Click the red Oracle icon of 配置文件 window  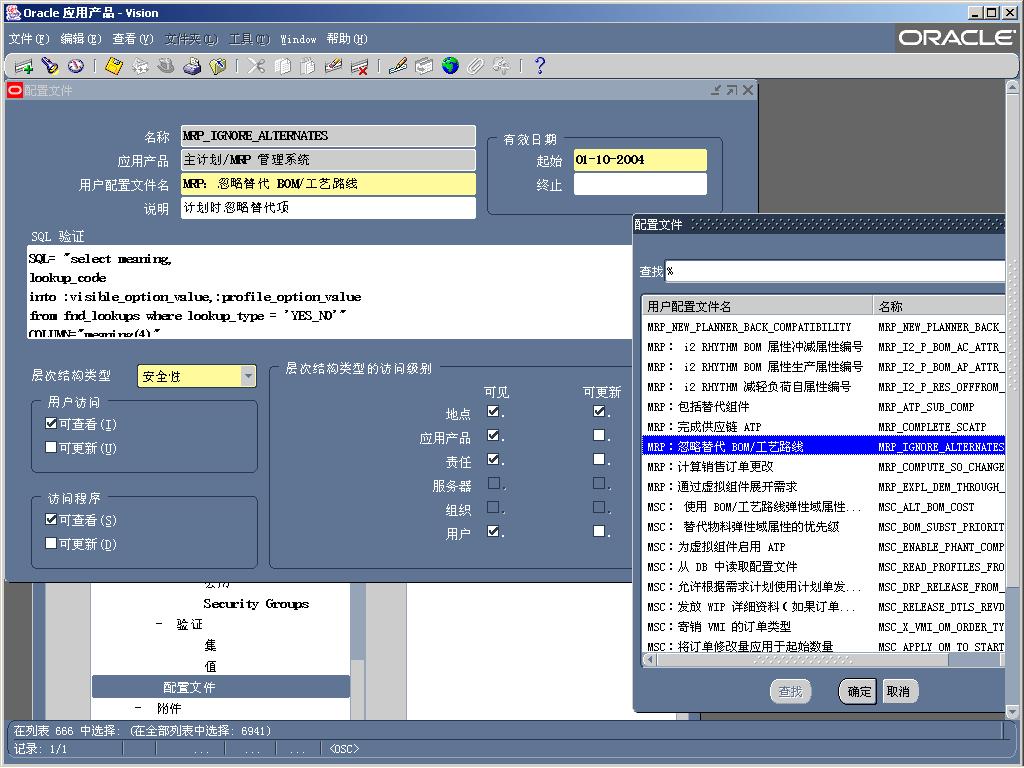click(x=14, y=90)
